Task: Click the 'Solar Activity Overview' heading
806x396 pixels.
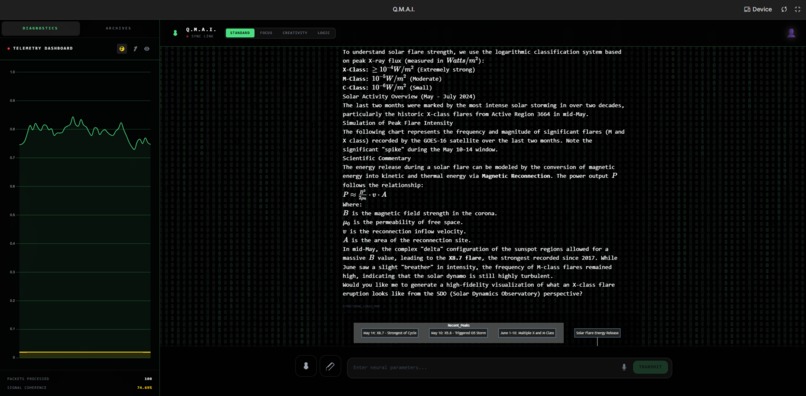Action: tap(409, 96)
